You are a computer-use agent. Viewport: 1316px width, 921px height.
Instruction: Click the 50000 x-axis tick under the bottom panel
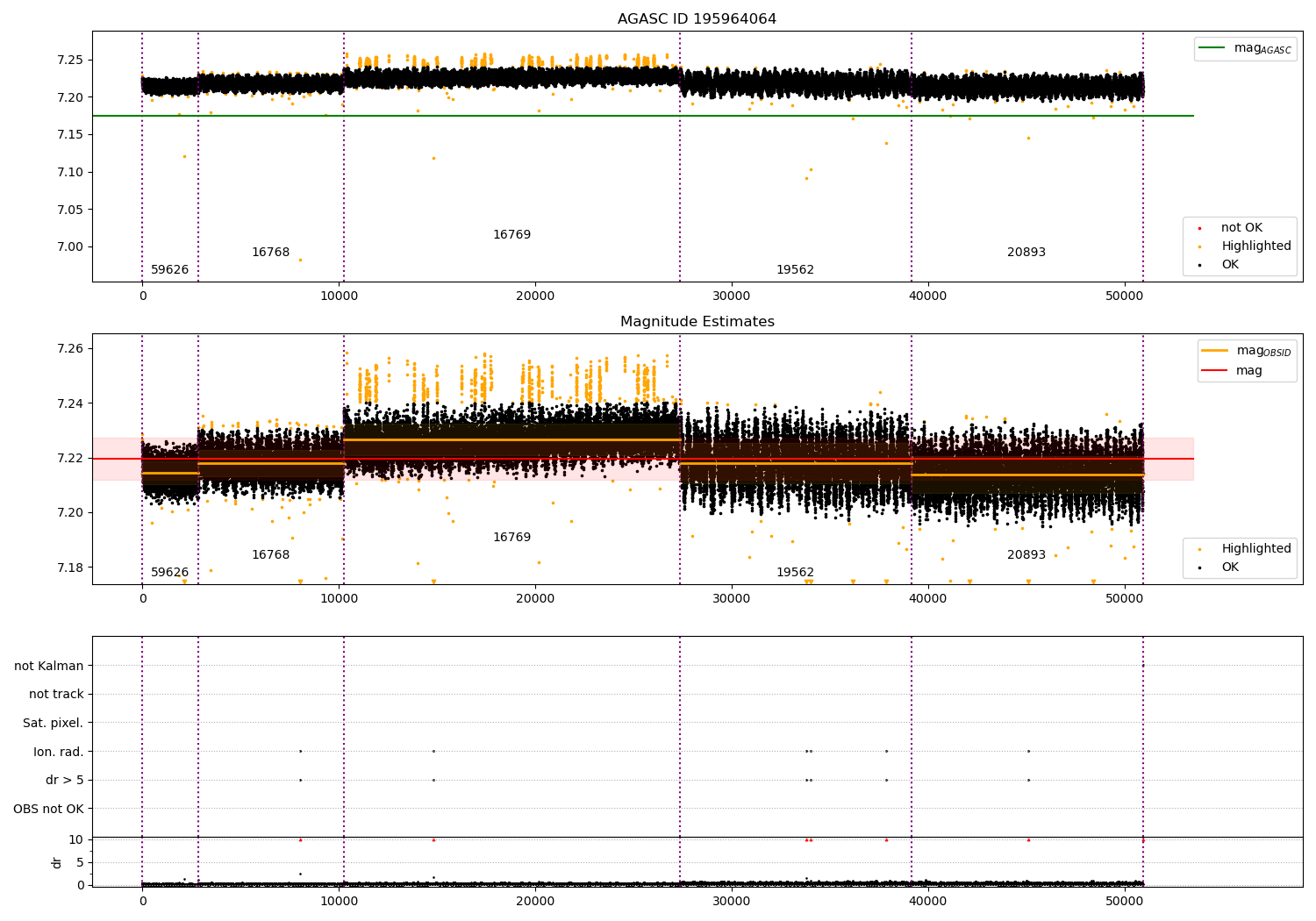click(1124, 901)
